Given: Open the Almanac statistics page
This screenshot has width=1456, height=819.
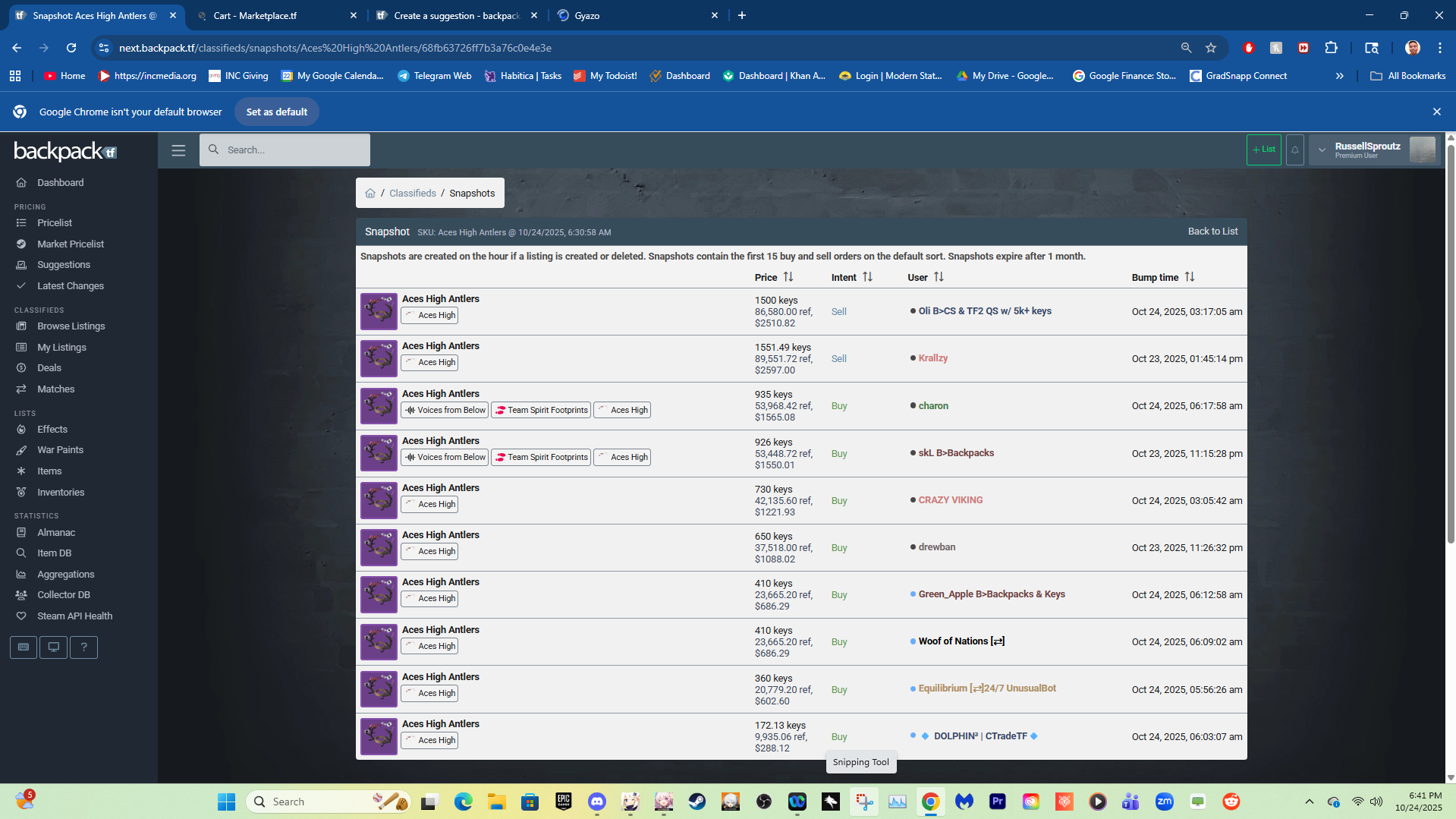Looking at the screenshot, I should coord(56,533).
